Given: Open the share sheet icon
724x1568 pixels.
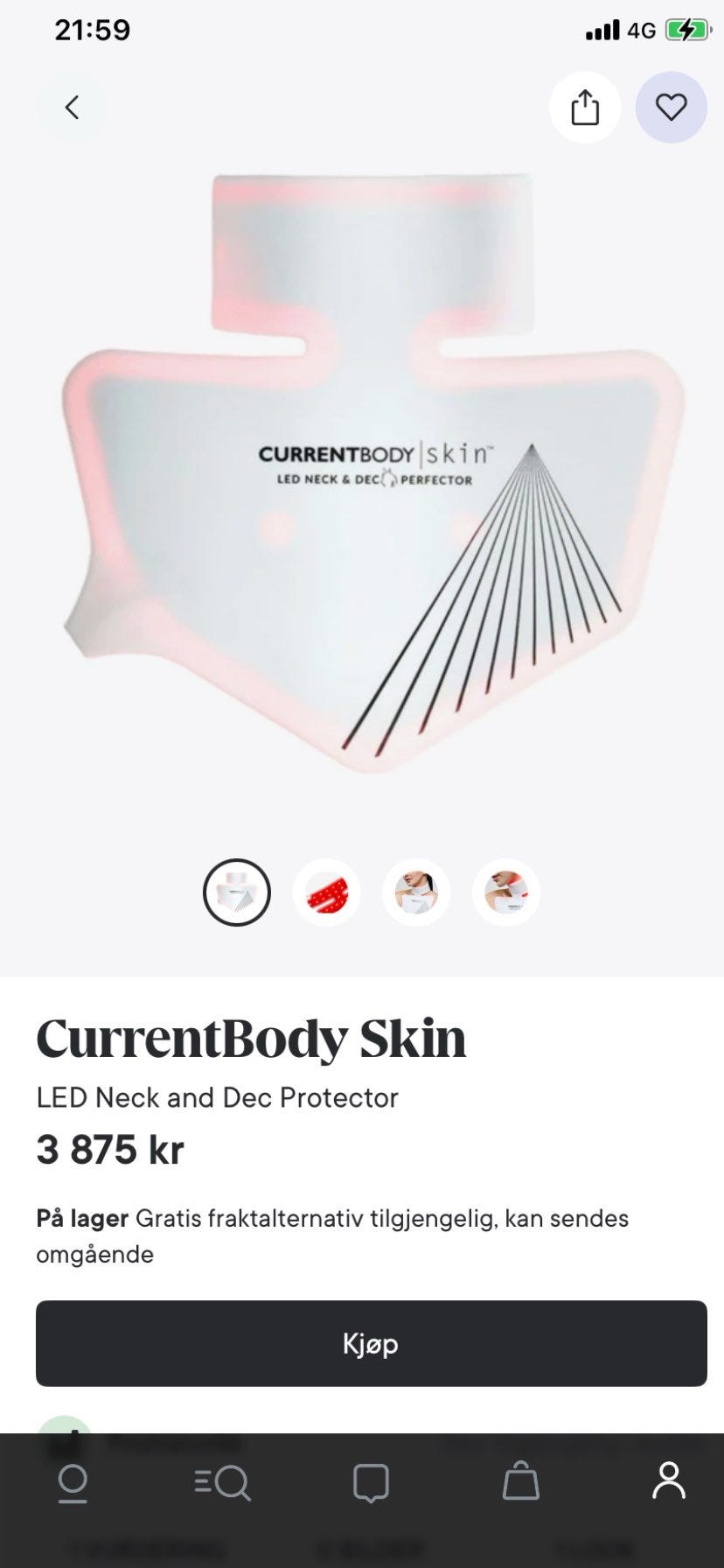Looking at the screenshot, I should (x=585, y=108).
